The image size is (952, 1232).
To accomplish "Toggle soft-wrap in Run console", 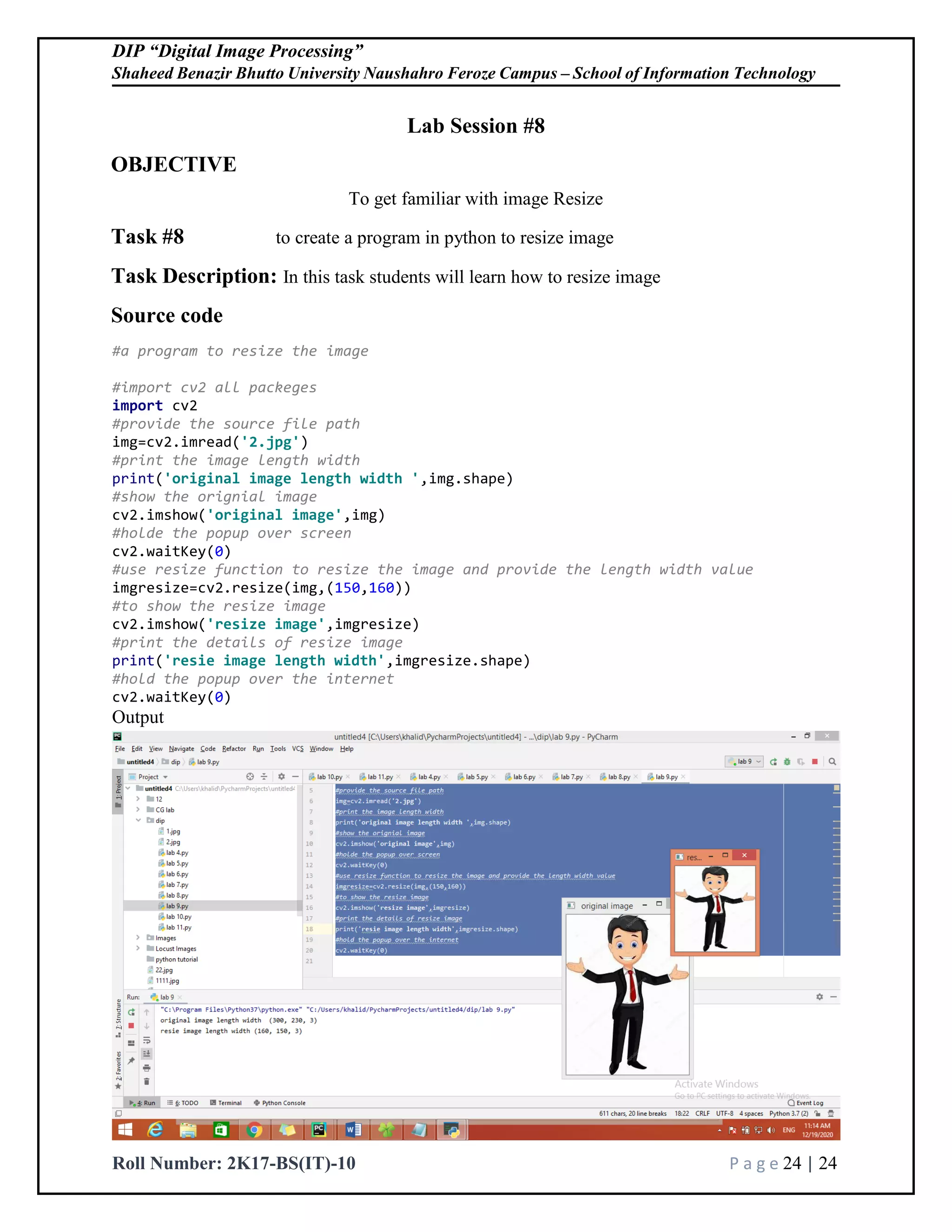I will coord(146,1040).
